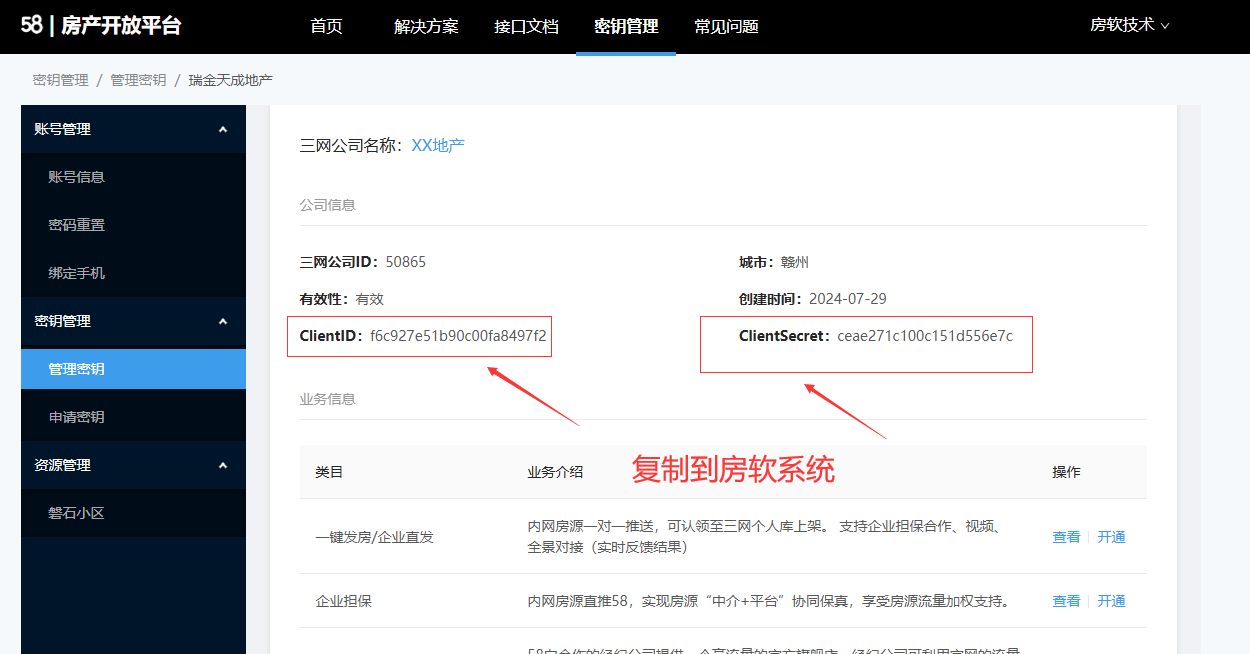Open the 解决方案 nav tab

click(x=426, y=27)
